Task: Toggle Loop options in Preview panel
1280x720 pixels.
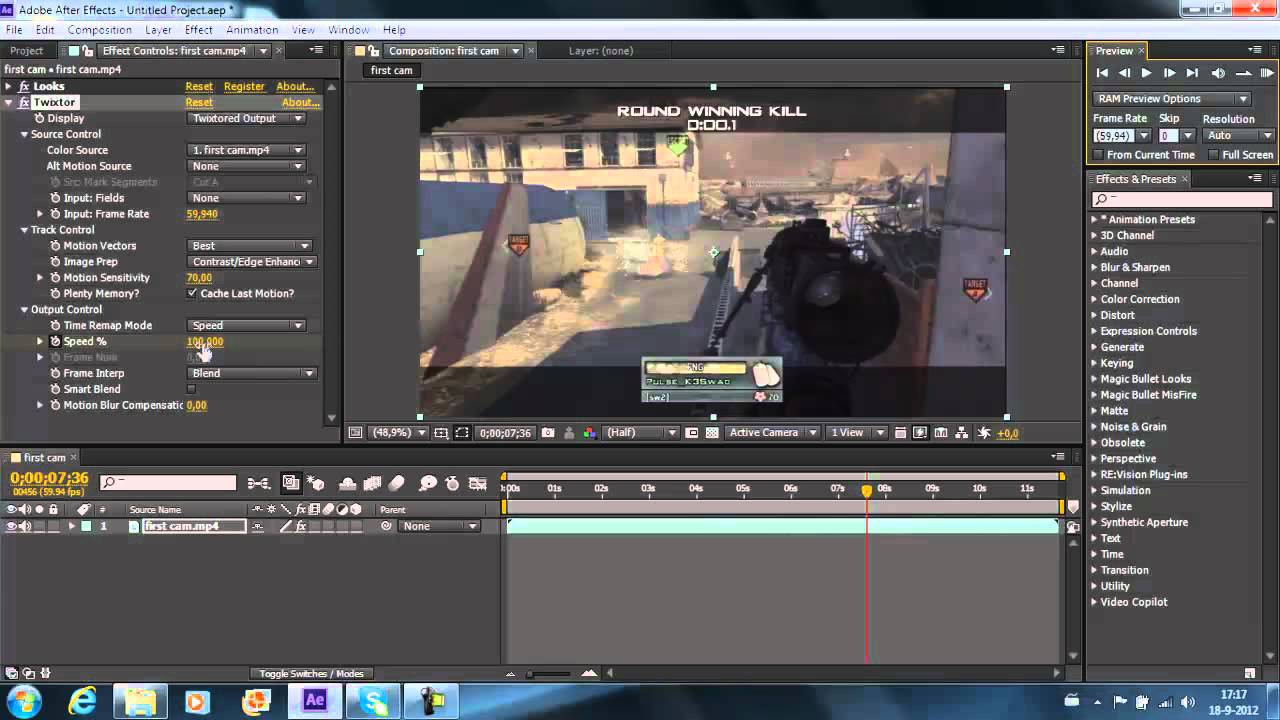Action: point(1243,73)
